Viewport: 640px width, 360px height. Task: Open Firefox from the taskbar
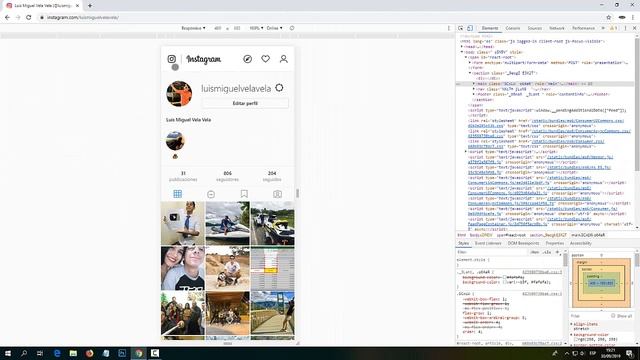coord(89,353)
